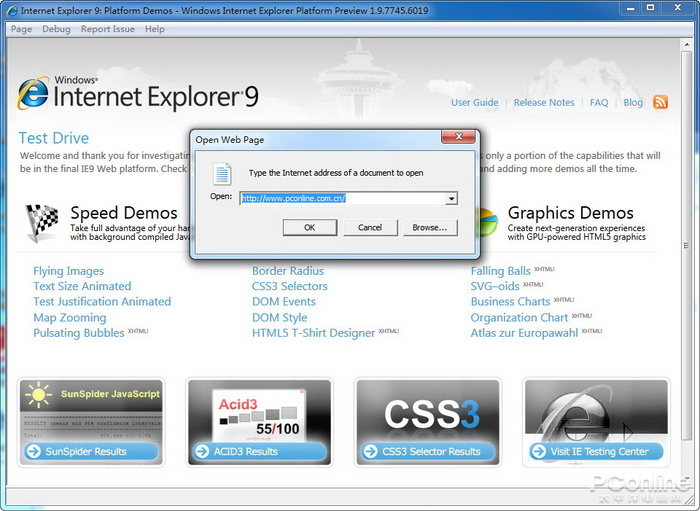
Task: Click the CSS3 Selector Results arrow icon
Action: (x=370, y=451)
